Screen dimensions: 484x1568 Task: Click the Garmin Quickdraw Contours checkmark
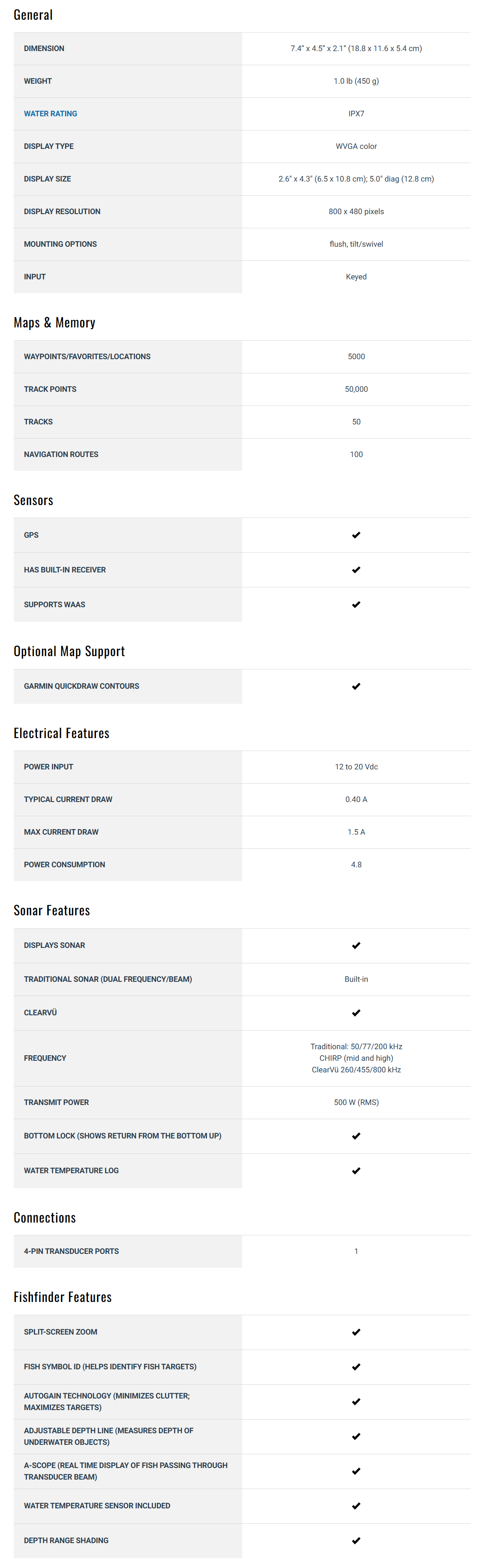pos(356,686)
